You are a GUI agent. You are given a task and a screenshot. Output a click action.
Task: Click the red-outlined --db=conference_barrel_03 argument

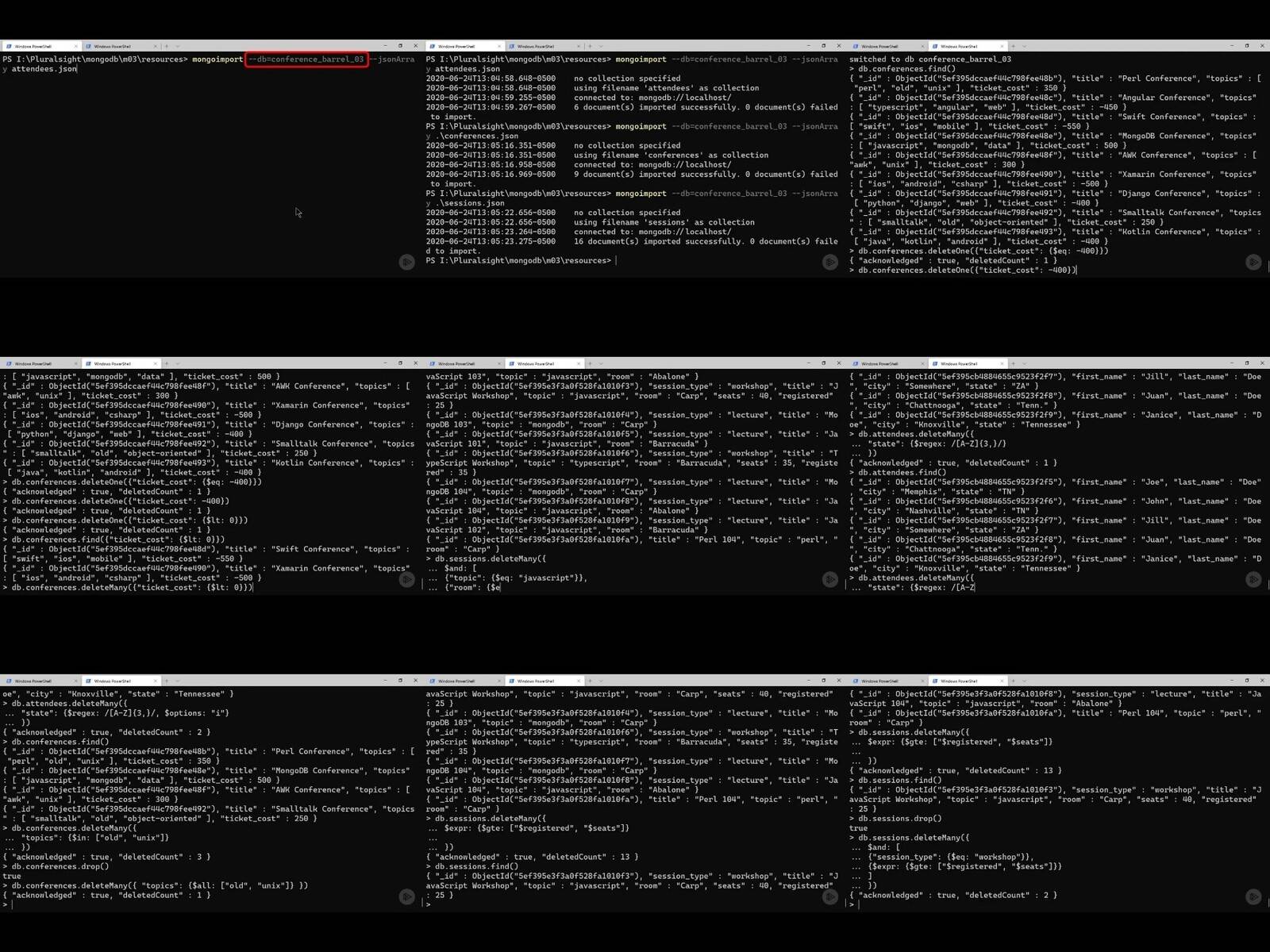click(306, 59)
